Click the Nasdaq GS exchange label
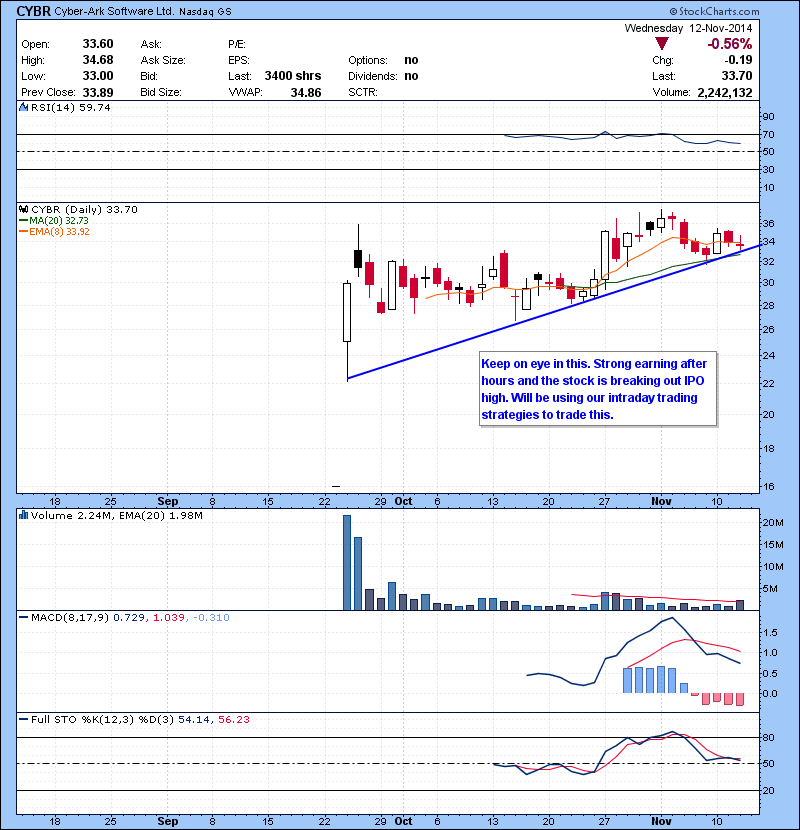 [205, 12]
